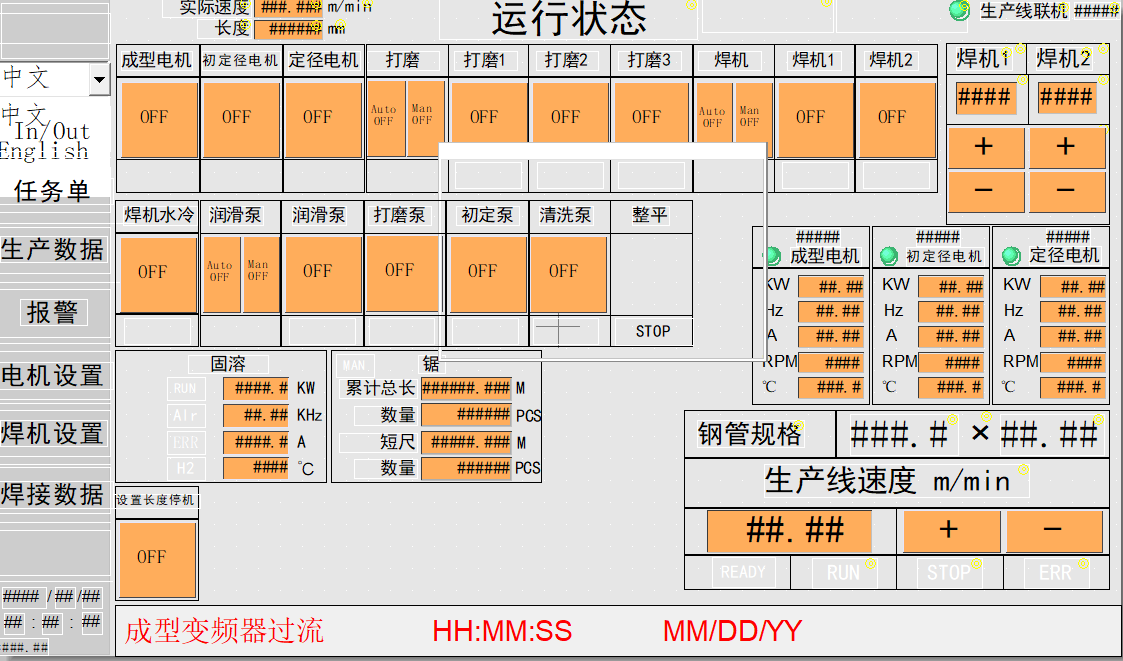The width and height of the screenshot is (1123, 661).
Task: Click the 生产线速度 ##.## value field
Action: tap(790, 531)
